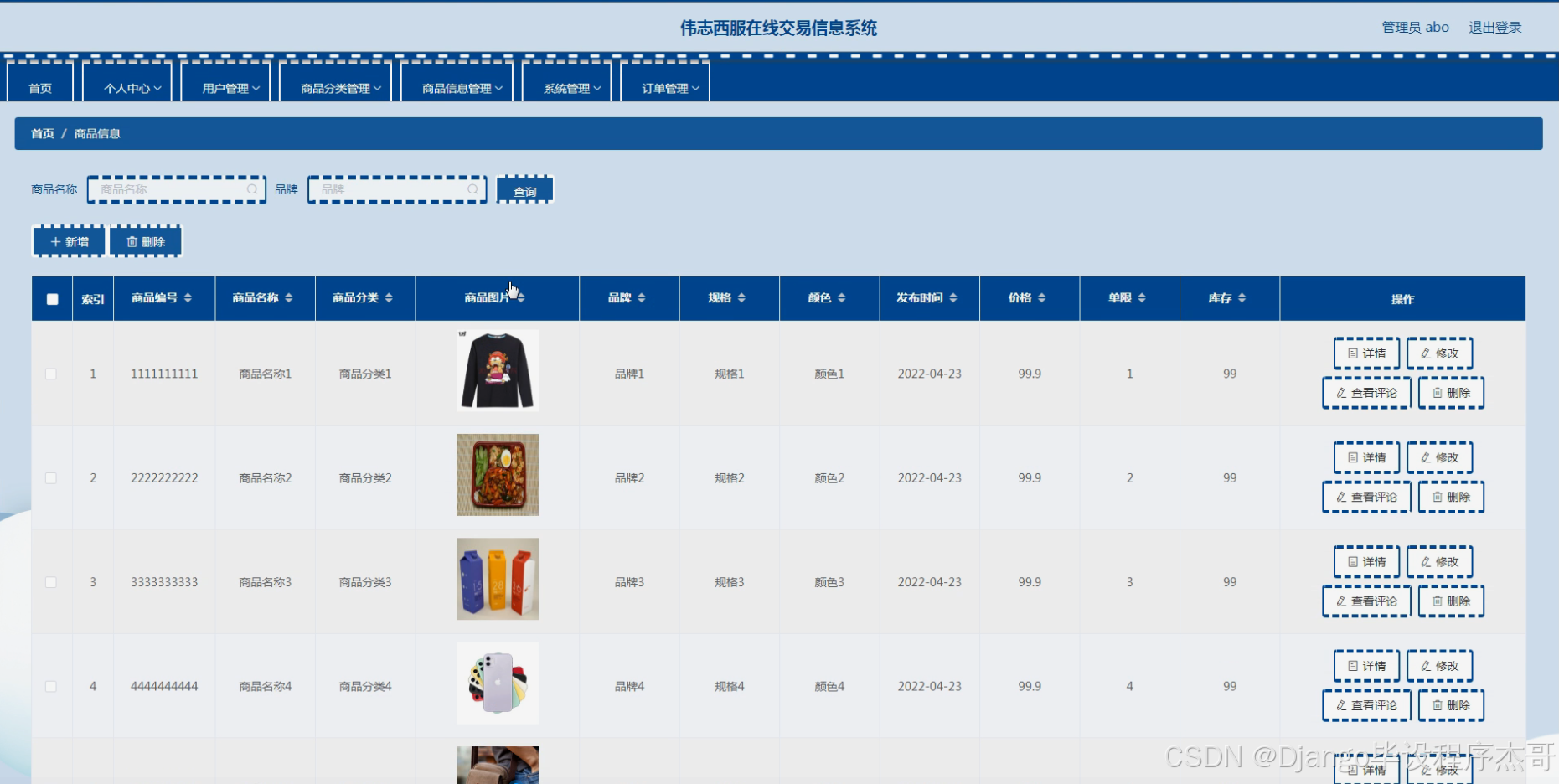Open 详情 for 商品名称3
1559x784 pixels.
tap(1366, 562)
